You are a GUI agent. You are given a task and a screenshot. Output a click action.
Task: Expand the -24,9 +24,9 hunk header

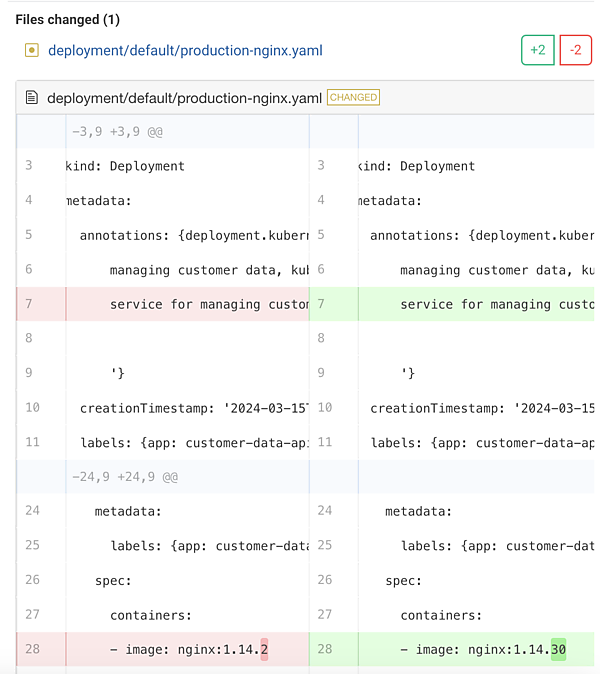[x=124, y=477]
